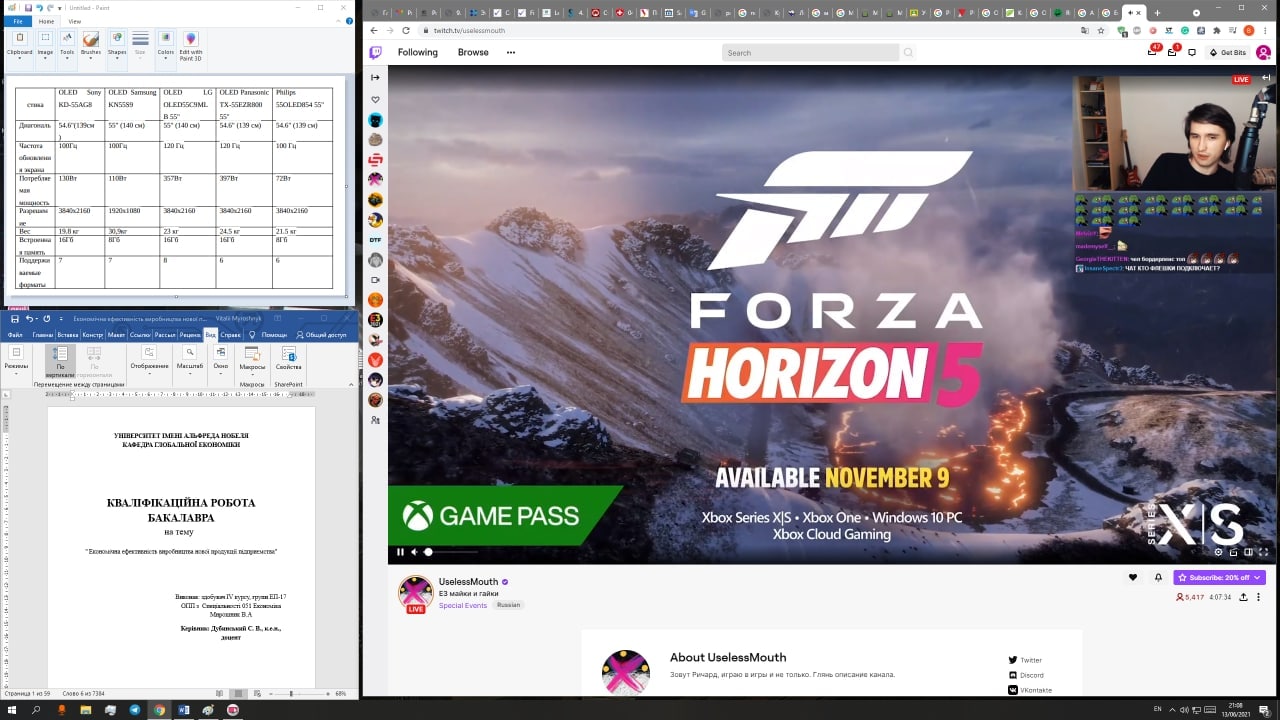Open Paint help icon
The image size is (1280, 720).
click(x=350, y=21)
